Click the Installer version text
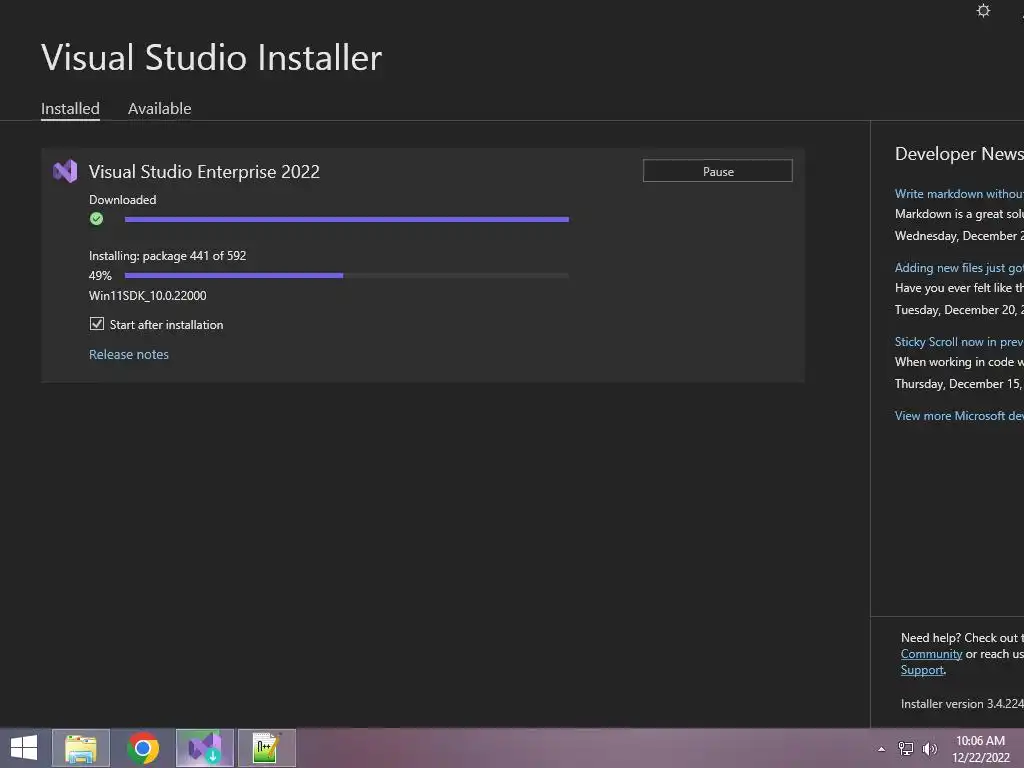Image resolution: width=1024 pixels, height=768 pixels. (962, 704)
